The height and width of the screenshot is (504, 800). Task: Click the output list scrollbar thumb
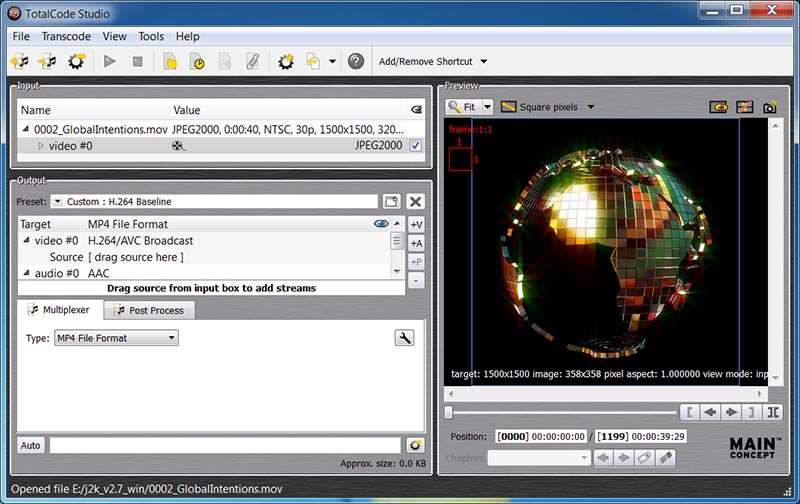click(397, 241)
